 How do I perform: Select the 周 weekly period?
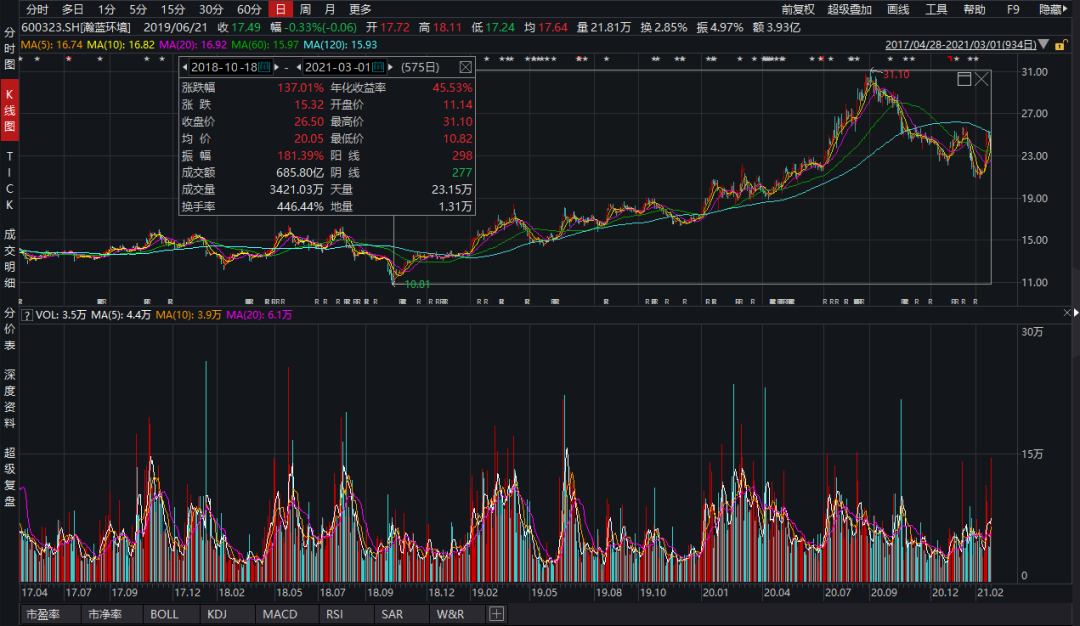click(305, 10)
